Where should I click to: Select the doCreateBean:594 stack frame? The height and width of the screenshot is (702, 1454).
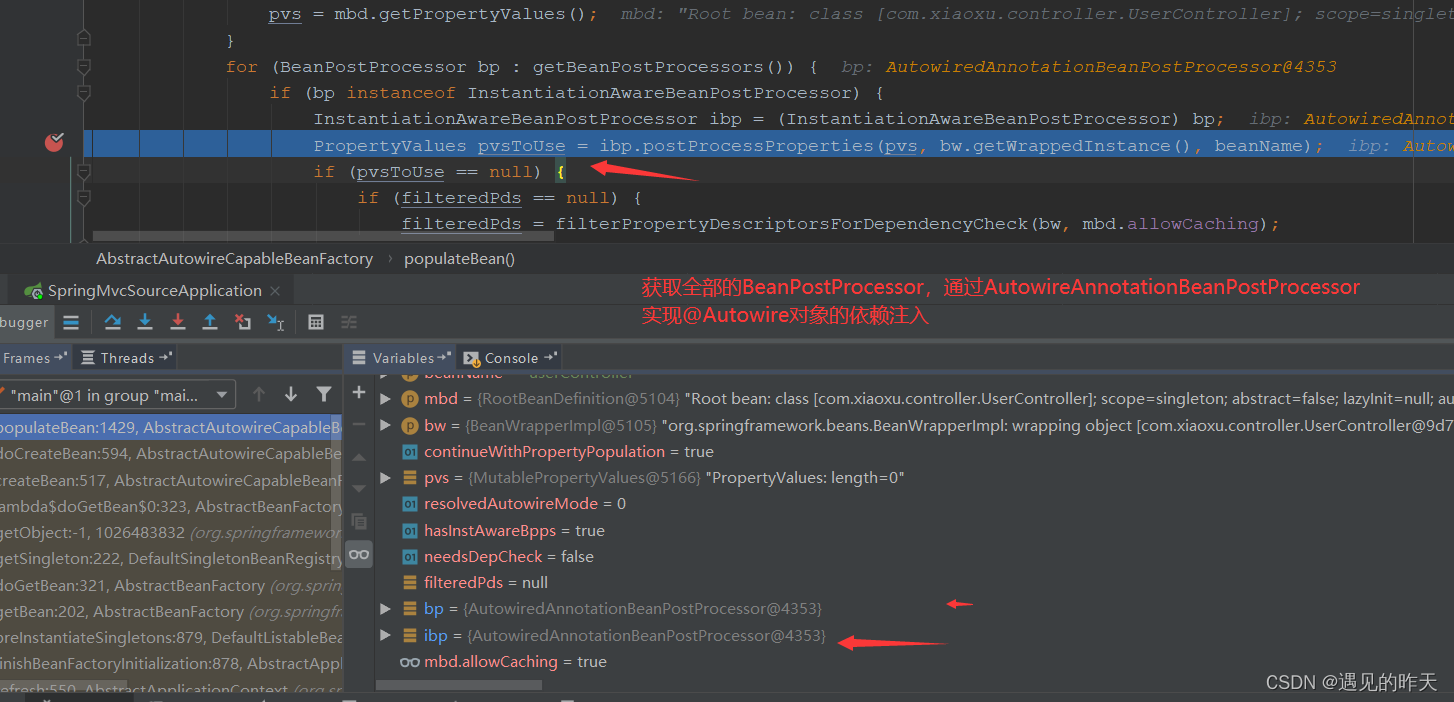coord(171,454)
